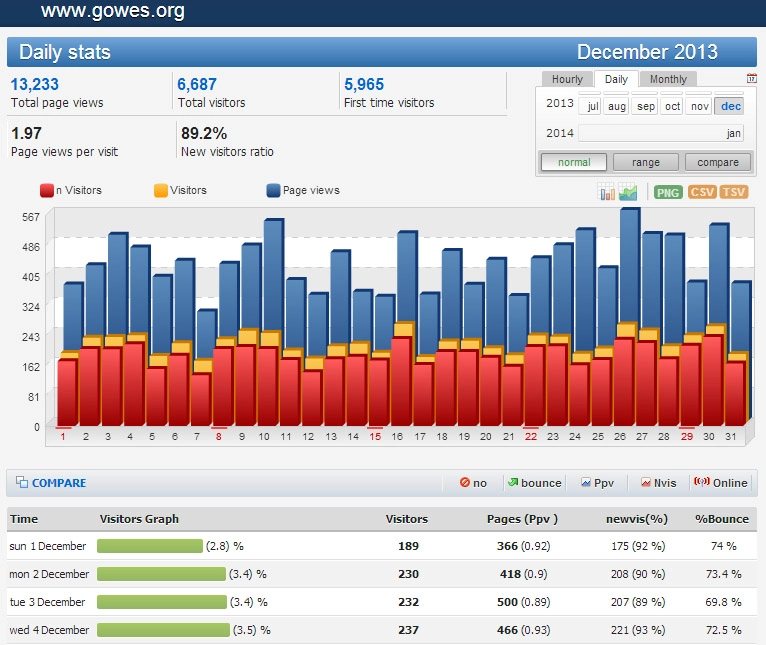
Task: Show the bounce comparison graph
Action: pyautogui.click(x=534, y=483)
